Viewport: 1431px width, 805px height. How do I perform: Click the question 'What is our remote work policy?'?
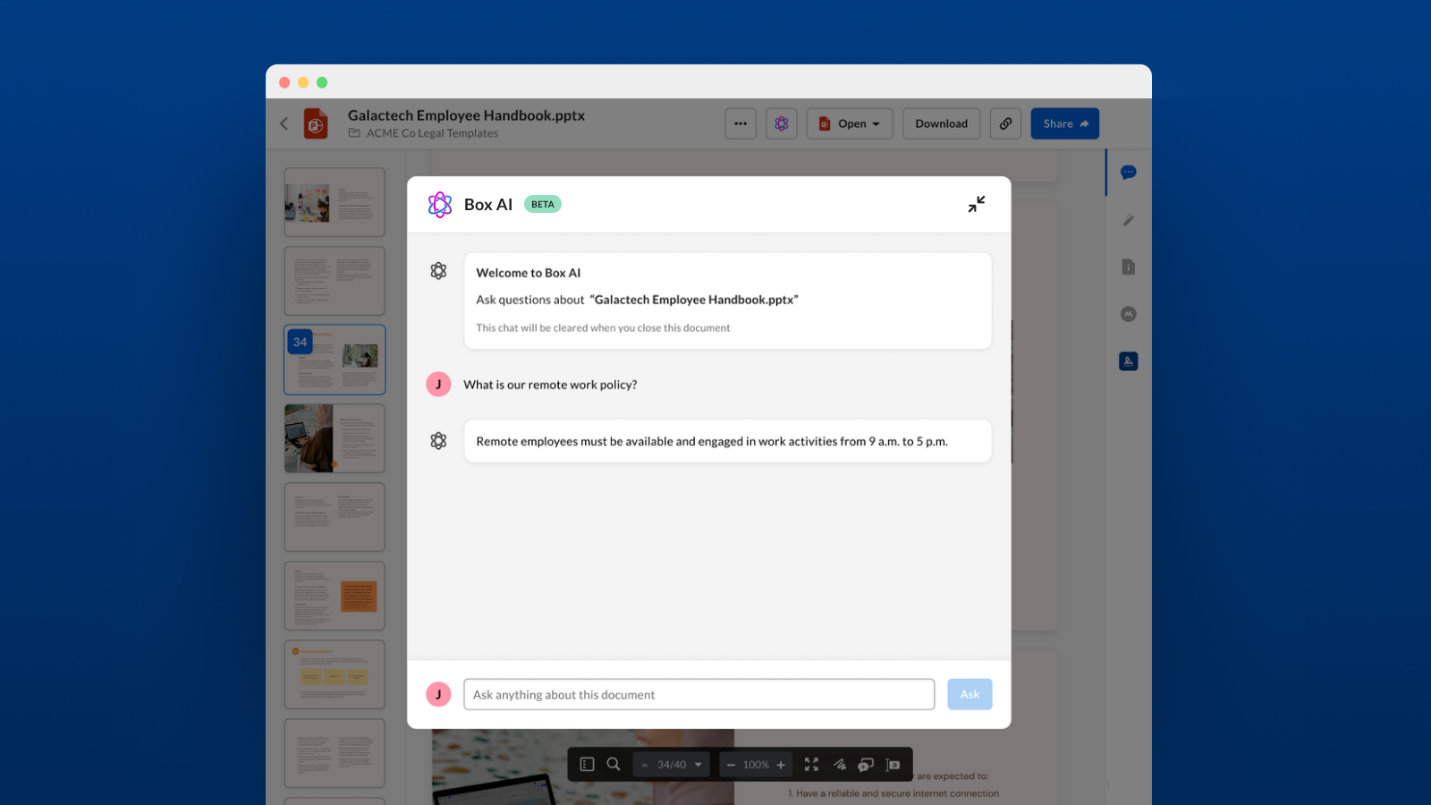(x=550, y=385)
